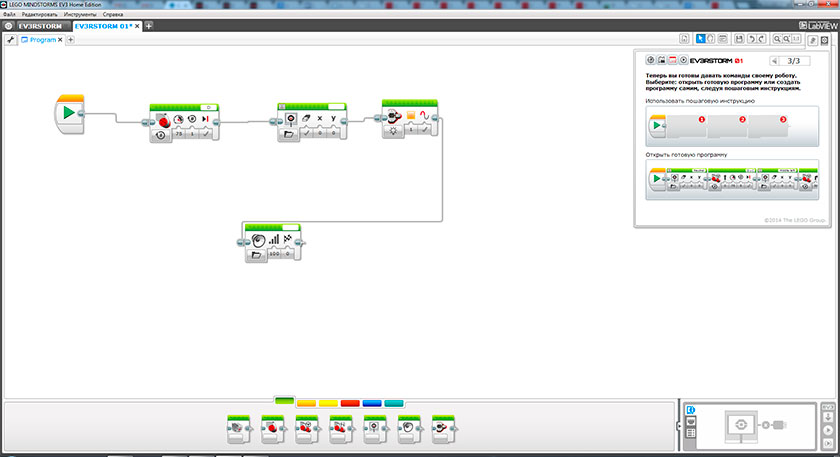Image resolution: width=840 pixels, height=457 pixels.
Task: Open the display block file mode selector
Action: [x=289, y=134]
